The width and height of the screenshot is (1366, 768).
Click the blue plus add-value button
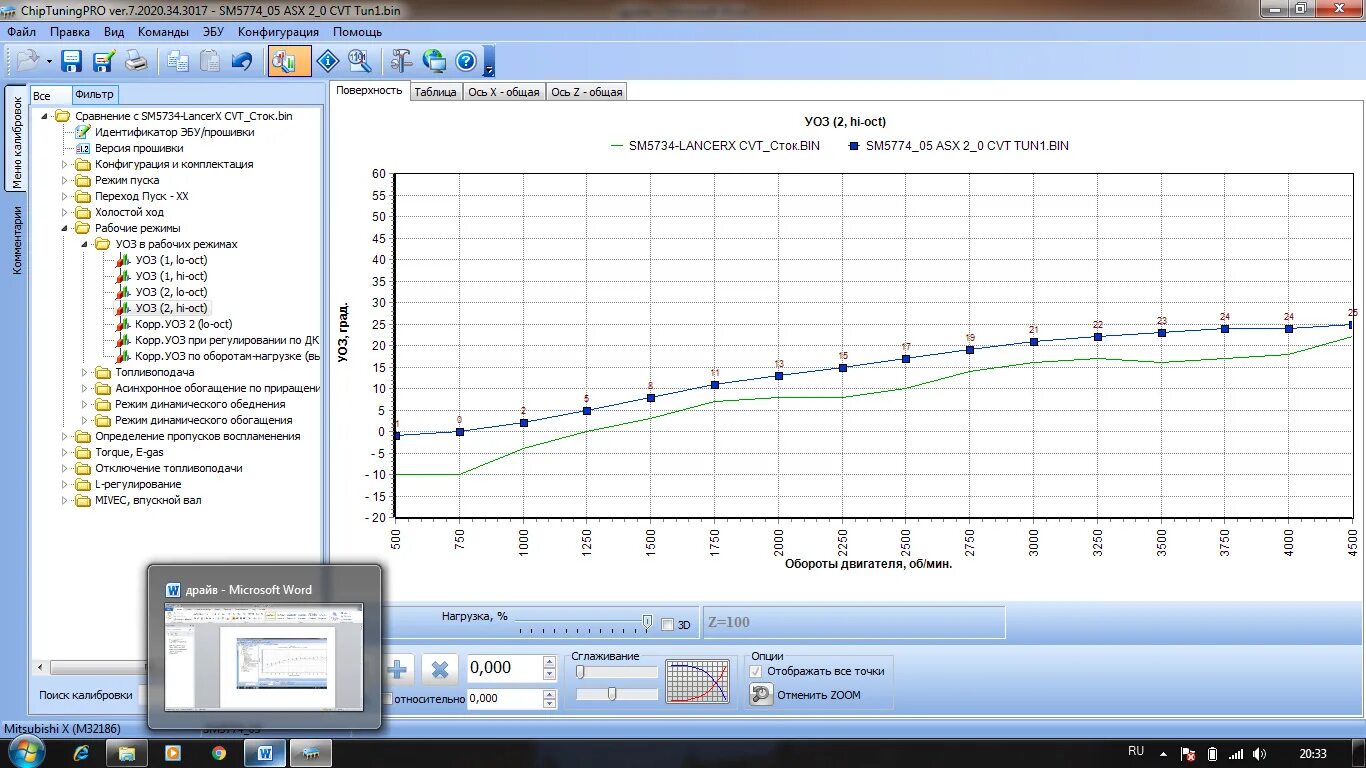click(397, 669)
